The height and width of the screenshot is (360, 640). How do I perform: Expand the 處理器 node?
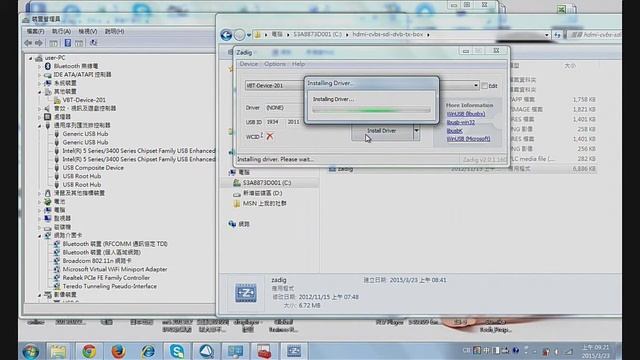coord(40,118)
